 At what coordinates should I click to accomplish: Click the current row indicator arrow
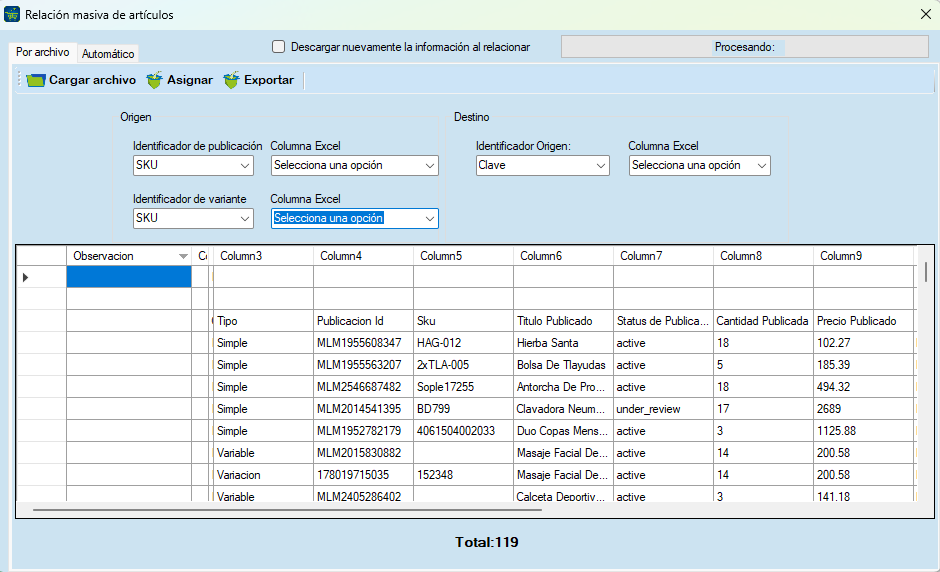[25, 277]
